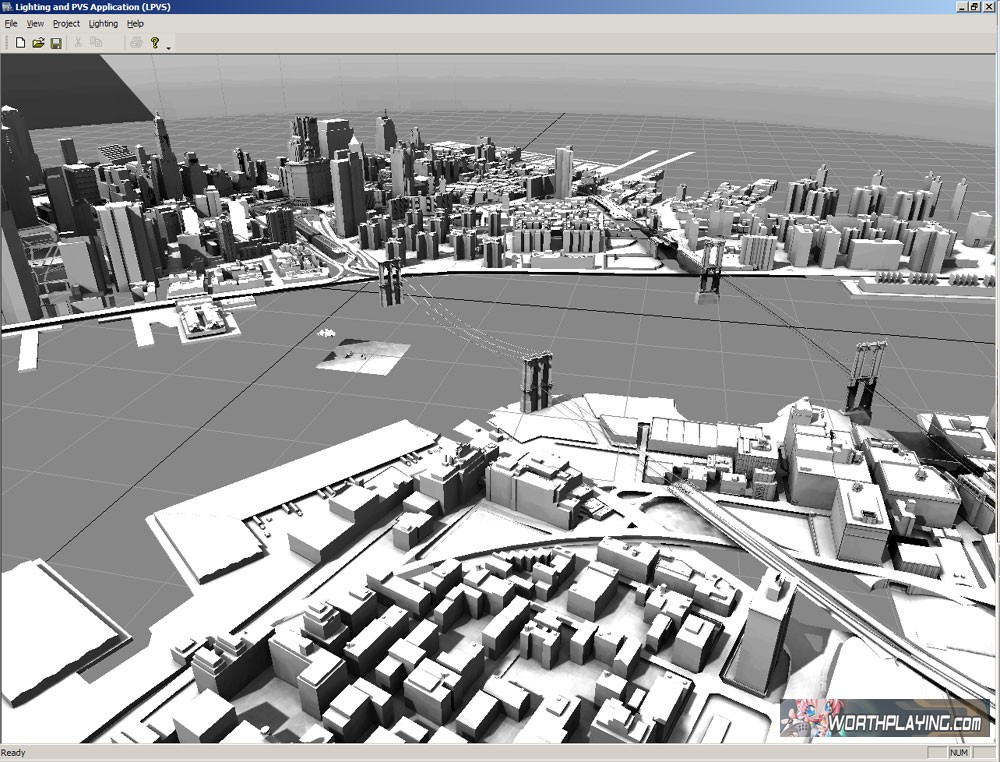Save the project with the floppy disk icon
This screenshot has height=762, width=1000.
pyautogui.click(x=56, y=43)
